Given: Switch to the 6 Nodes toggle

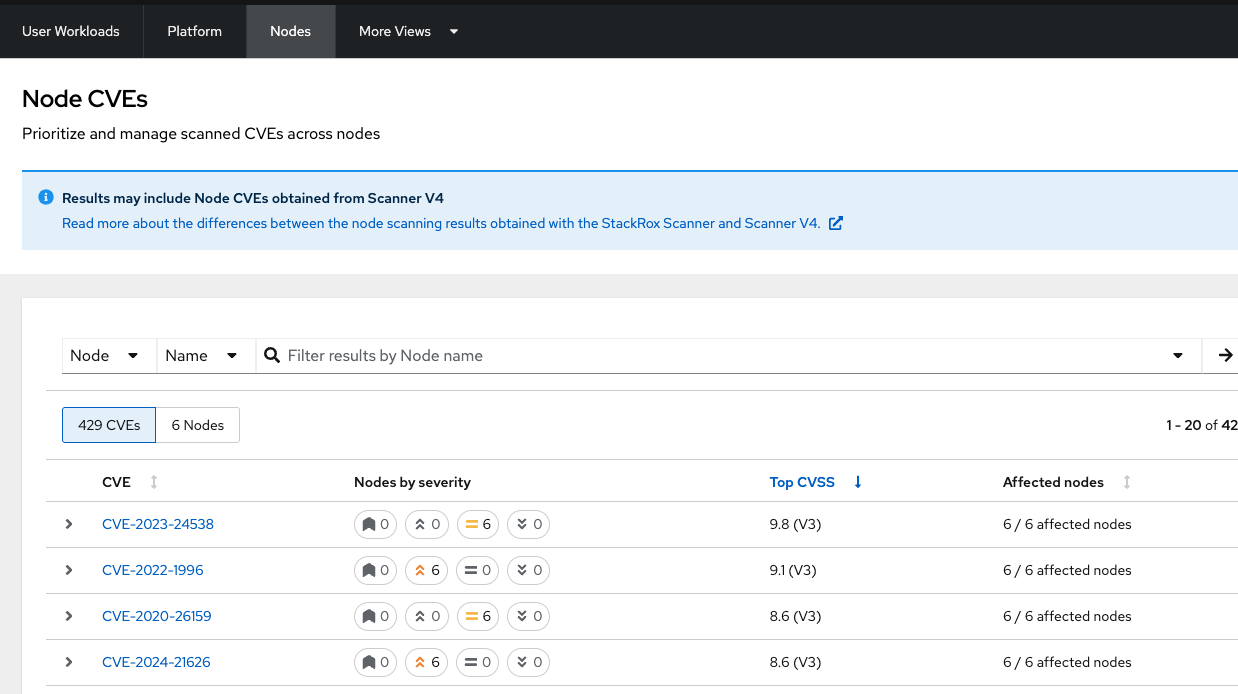Looking at the screenshot, I should tap(198, 425).
